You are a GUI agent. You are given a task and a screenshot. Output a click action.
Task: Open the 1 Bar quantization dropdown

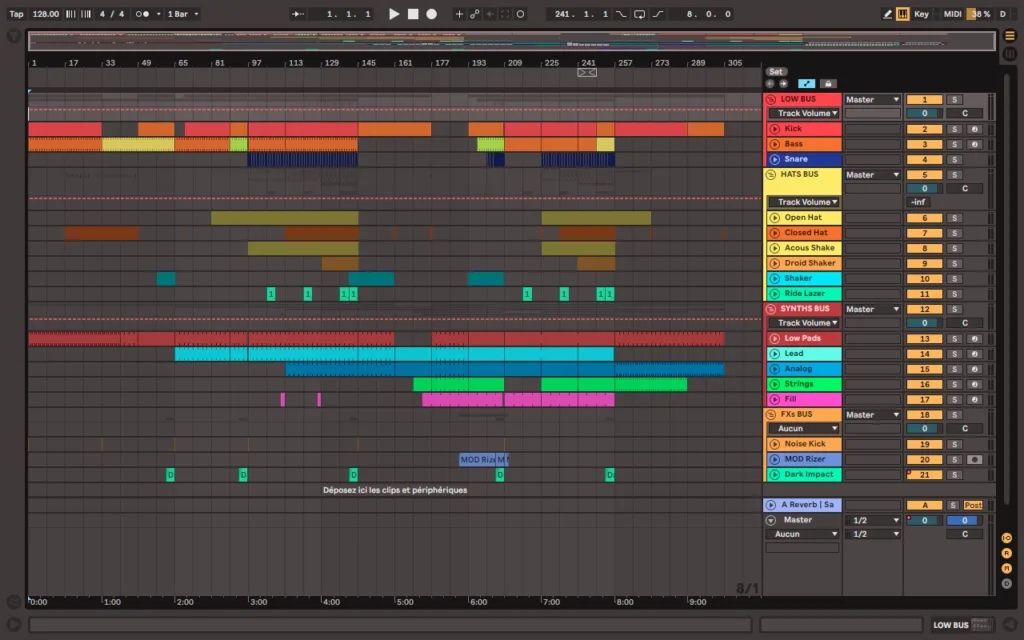point(183,14)
